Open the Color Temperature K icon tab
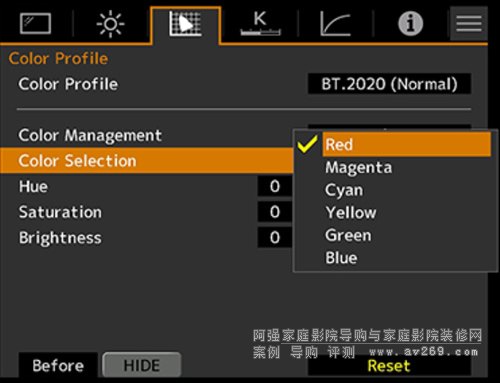Image resolution: width=500 pixels, height=383 pixels. pos(260,24)
